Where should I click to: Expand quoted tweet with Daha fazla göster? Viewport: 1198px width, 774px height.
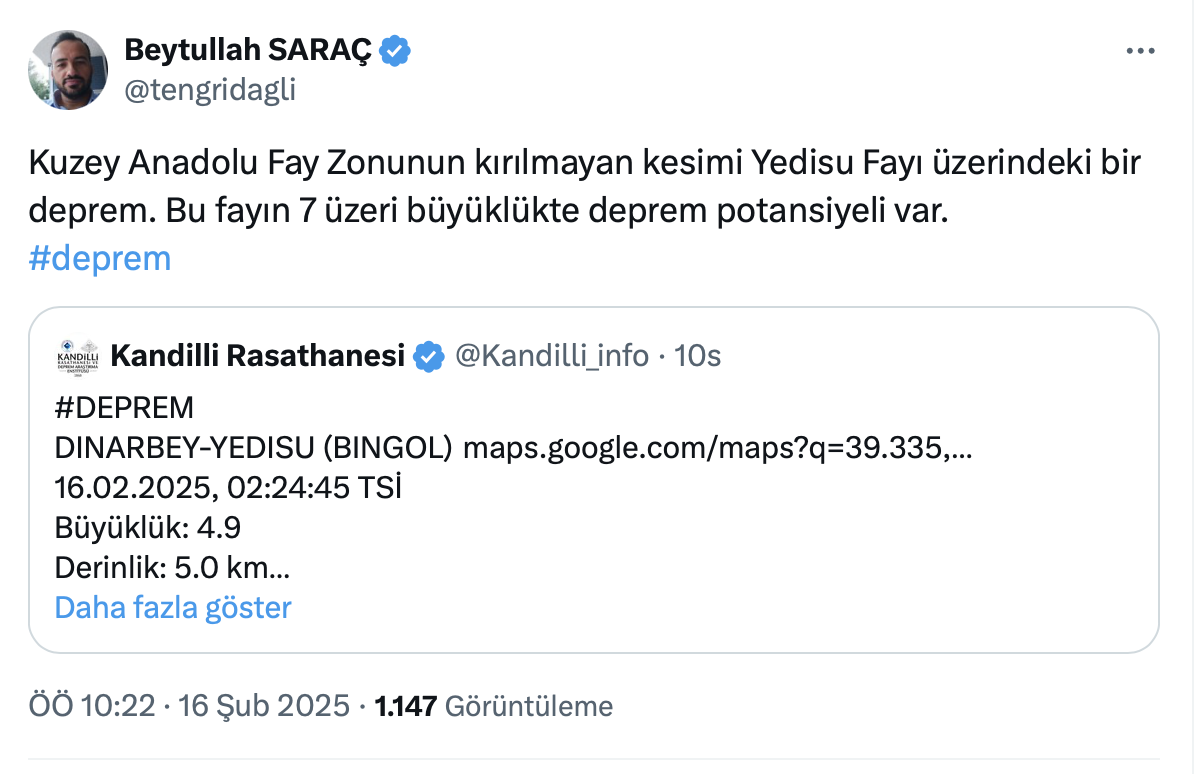(173, 607)
